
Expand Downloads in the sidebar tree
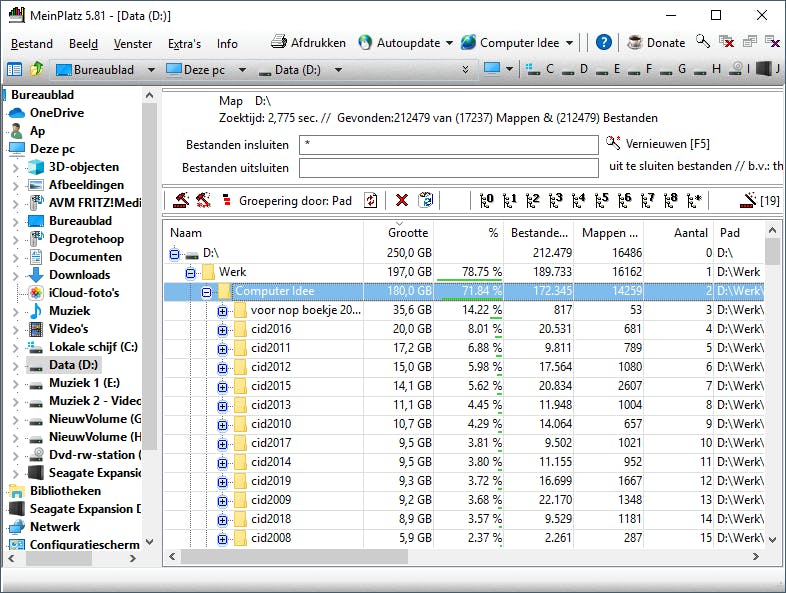click(16, 276)
